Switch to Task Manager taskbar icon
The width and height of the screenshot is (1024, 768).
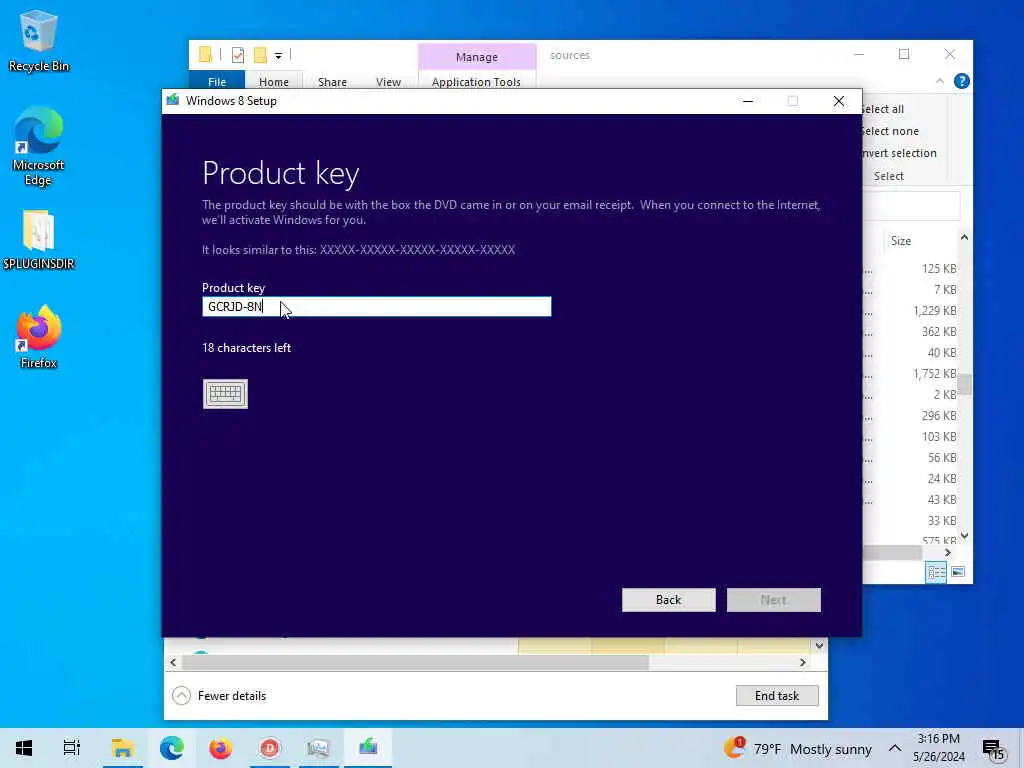pos(319,748)
